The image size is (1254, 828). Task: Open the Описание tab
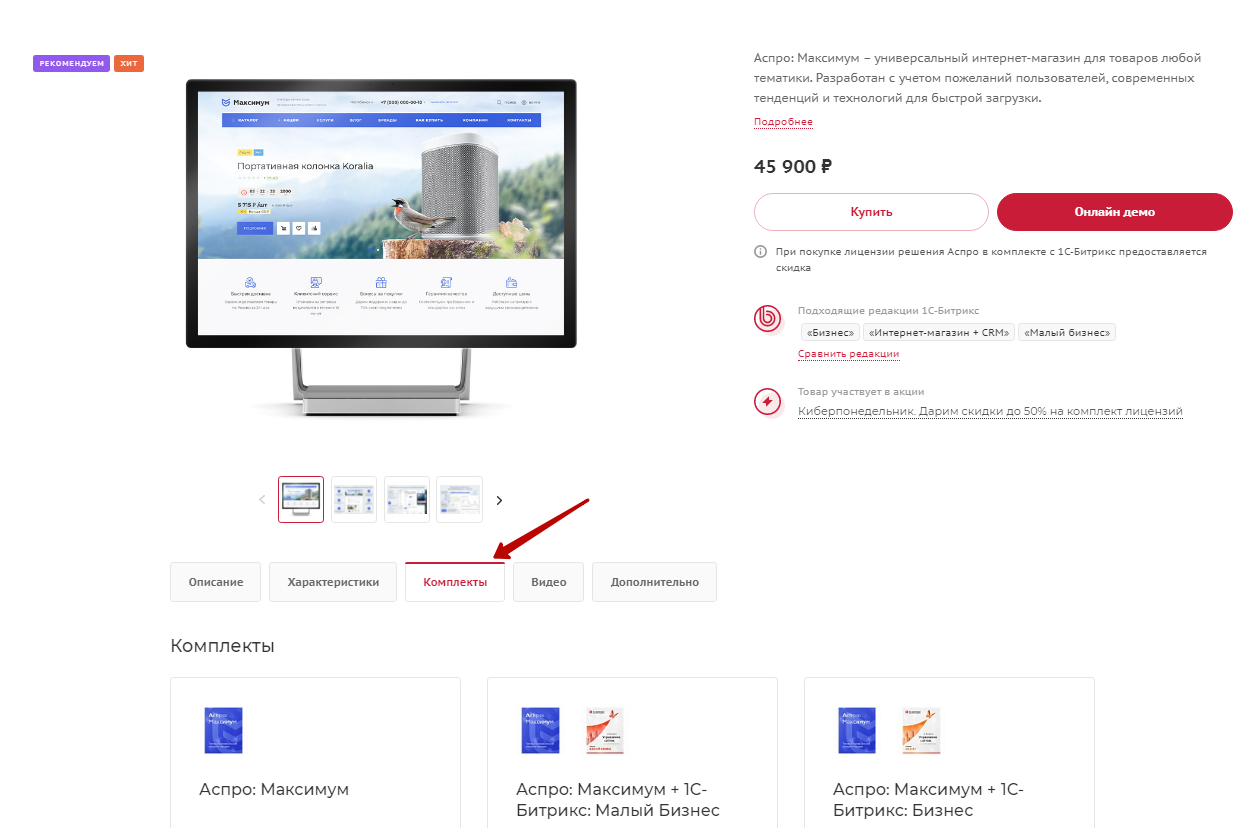coord(215,582)
